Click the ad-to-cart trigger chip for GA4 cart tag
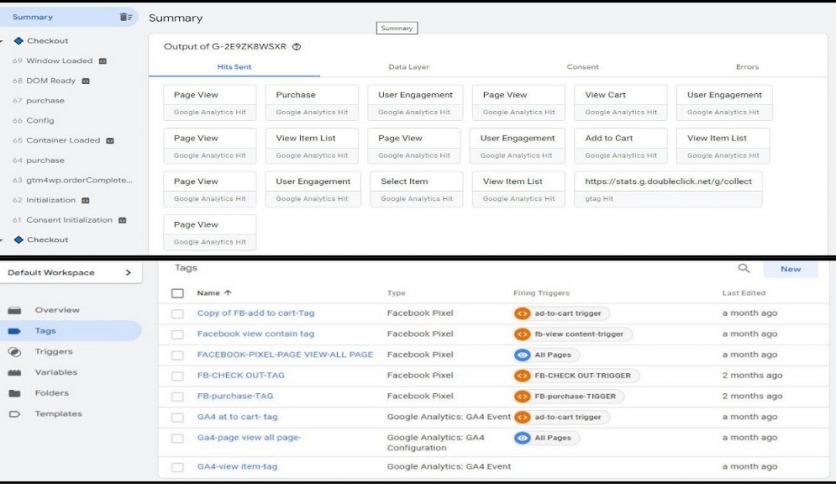This screenshot has height=484, width=836. 561,417
